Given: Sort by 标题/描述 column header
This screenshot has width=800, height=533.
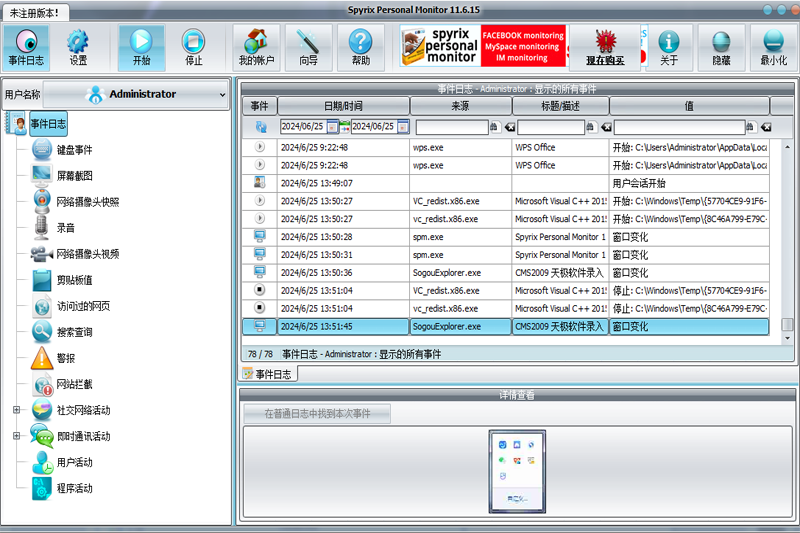Looking at the screenshot, I should point(560,106).
